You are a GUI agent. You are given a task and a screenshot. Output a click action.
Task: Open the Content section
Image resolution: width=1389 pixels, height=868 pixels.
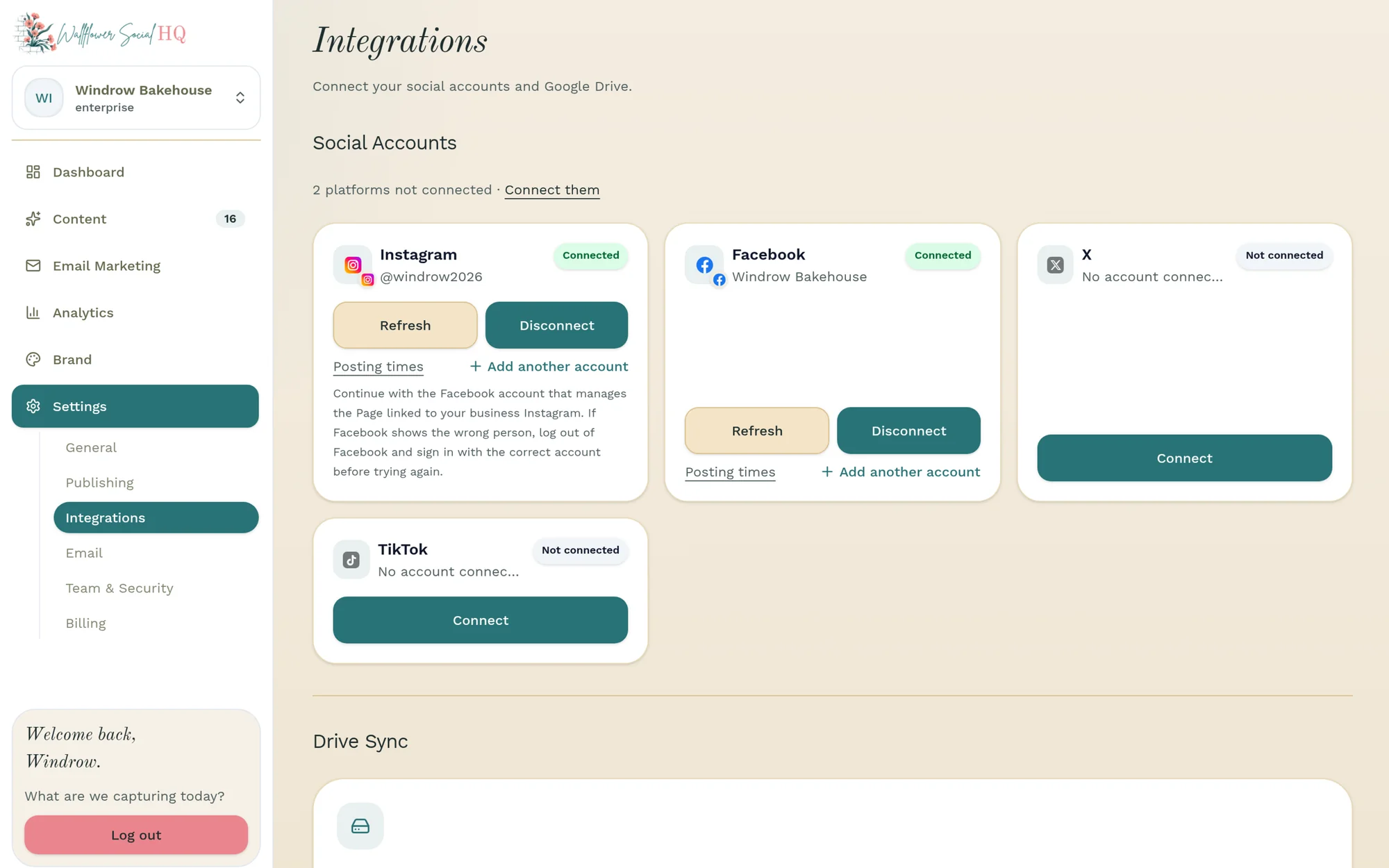pos(135,219)
